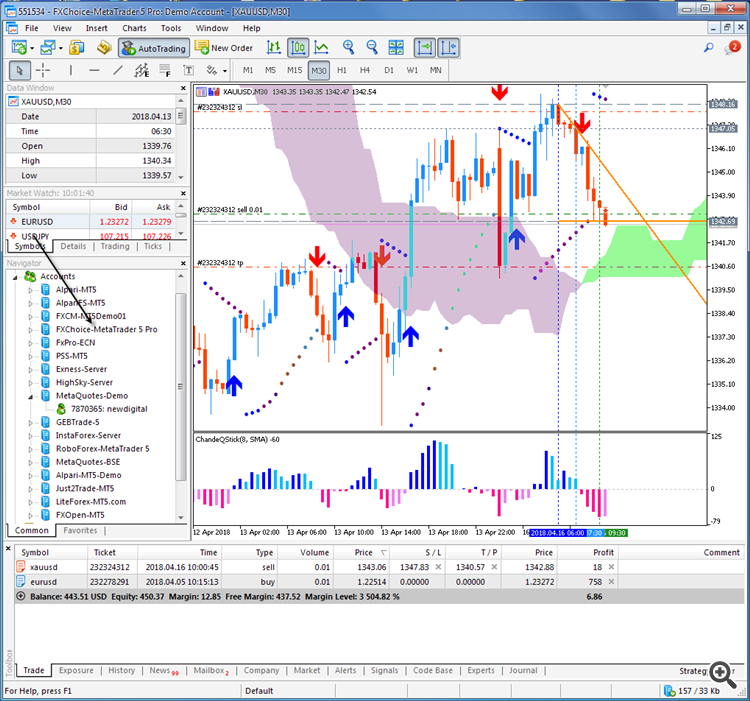Click the New Order button
This screenshot has height=701, width=750.
point(223,48)
